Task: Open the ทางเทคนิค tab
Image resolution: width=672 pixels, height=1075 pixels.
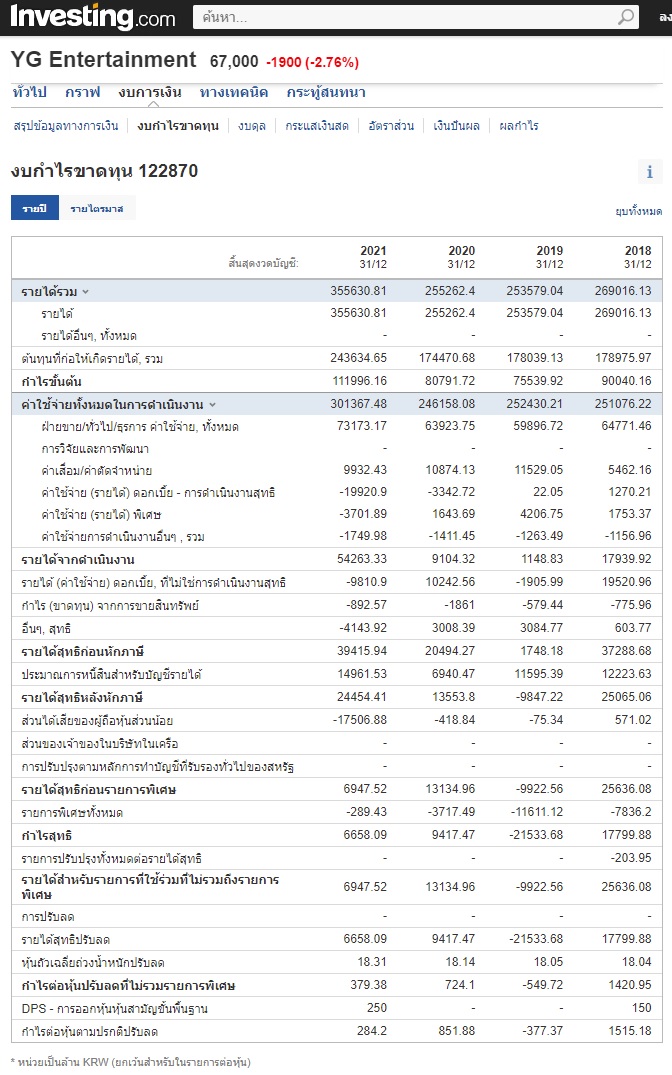Action: pyautogui.click(x=234, y=92)
